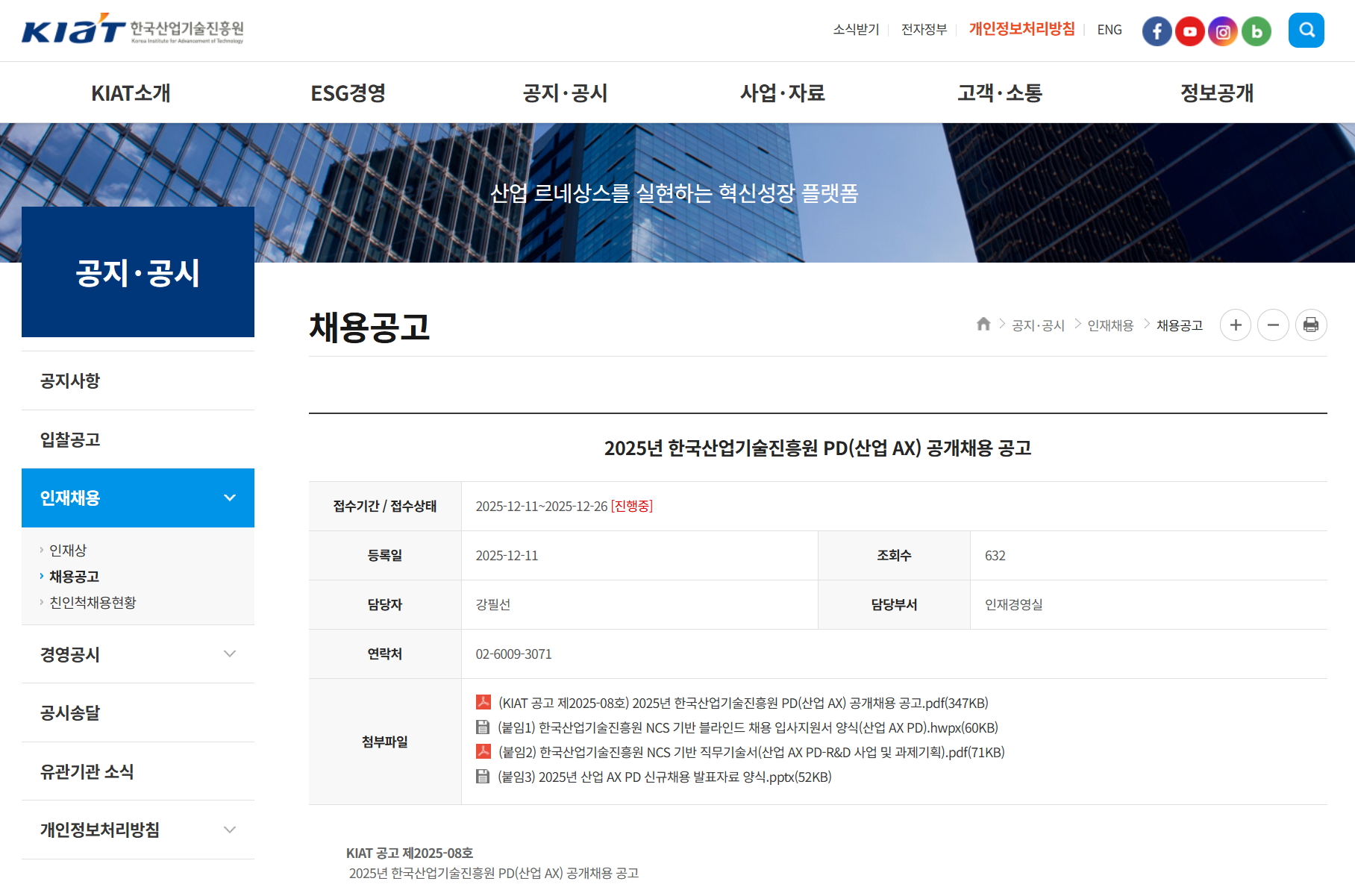Open the 고객·소통 main menu
1355x896 pixels.
coord(999,93)
